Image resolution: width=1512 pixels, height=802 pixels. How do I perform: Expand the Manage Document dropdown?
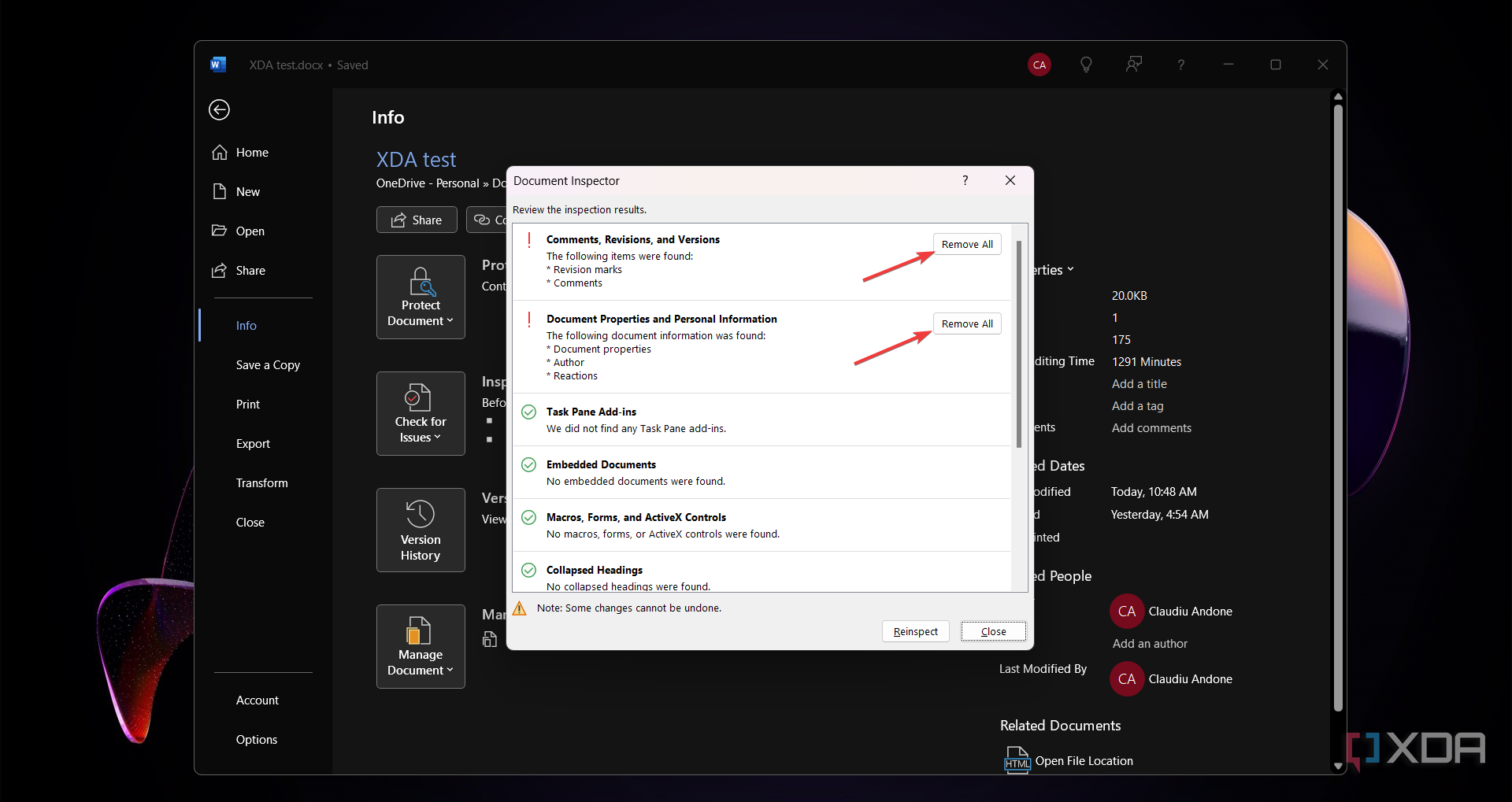(x=421, y=647)
